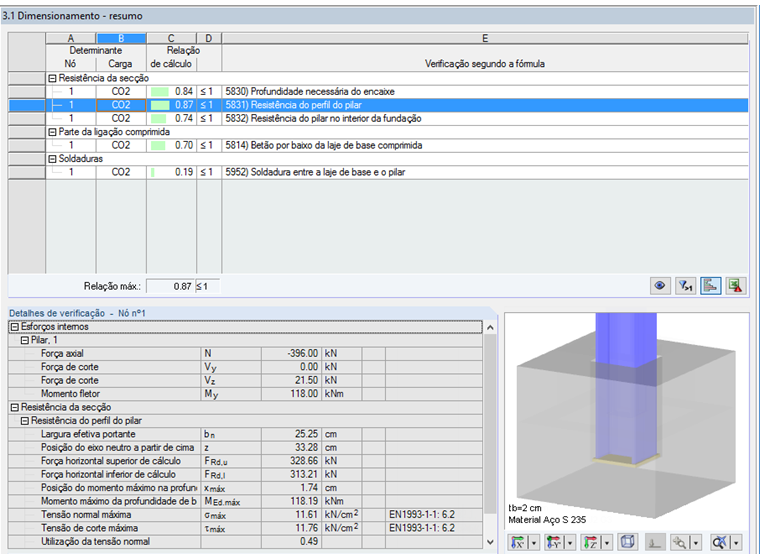Click the 'Relação máx.' value field 0.87

[x=170, y=286]
